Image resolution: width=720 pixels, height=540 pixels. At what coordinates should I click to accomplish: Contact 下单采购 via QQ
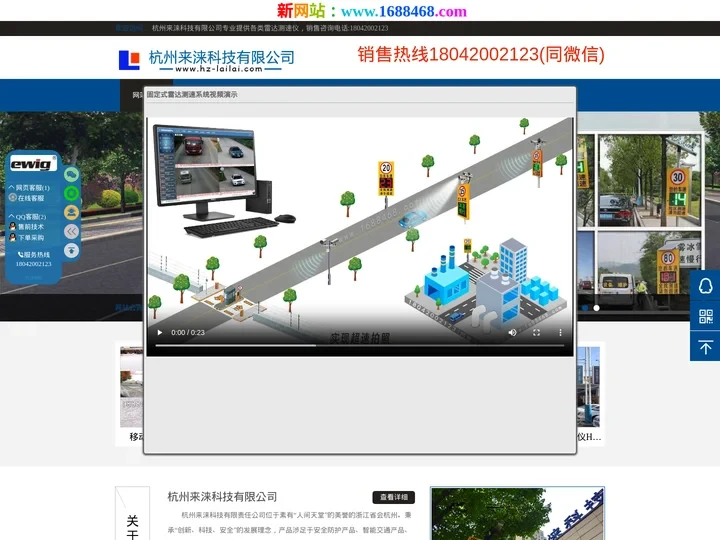27,237
